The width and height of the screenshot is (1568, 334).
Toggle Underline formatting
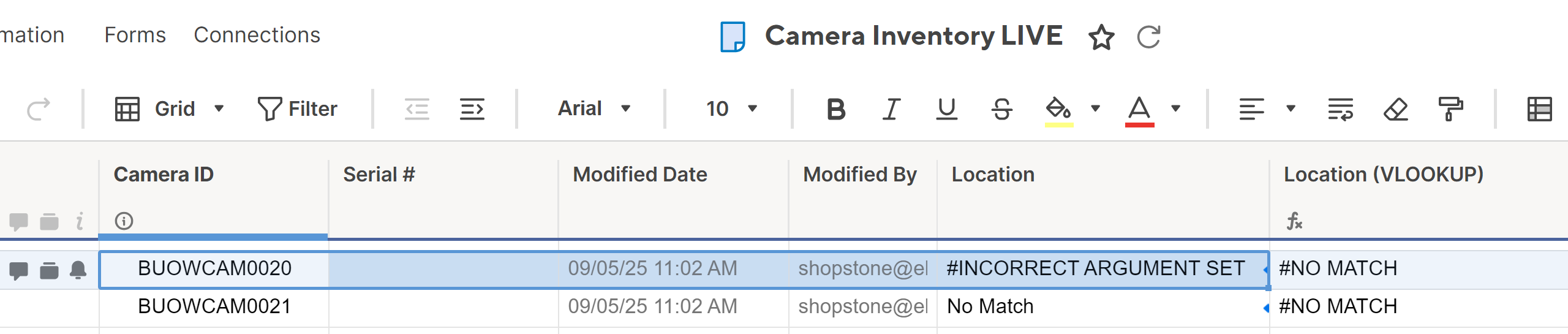[947, 109]
